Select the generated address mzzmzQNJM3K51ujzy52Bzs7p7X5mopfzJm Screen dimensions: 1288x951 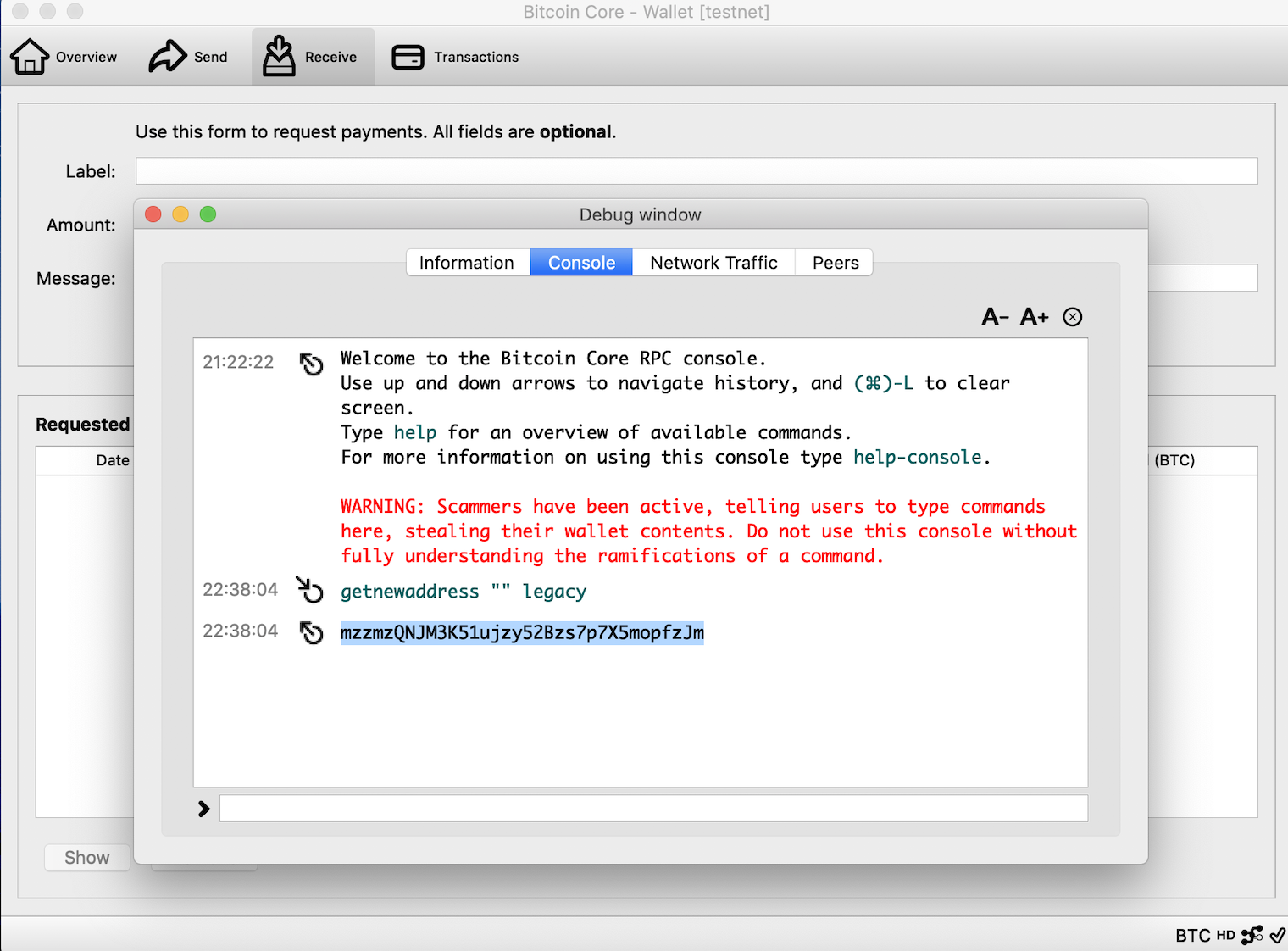click(x=522, y=633)
